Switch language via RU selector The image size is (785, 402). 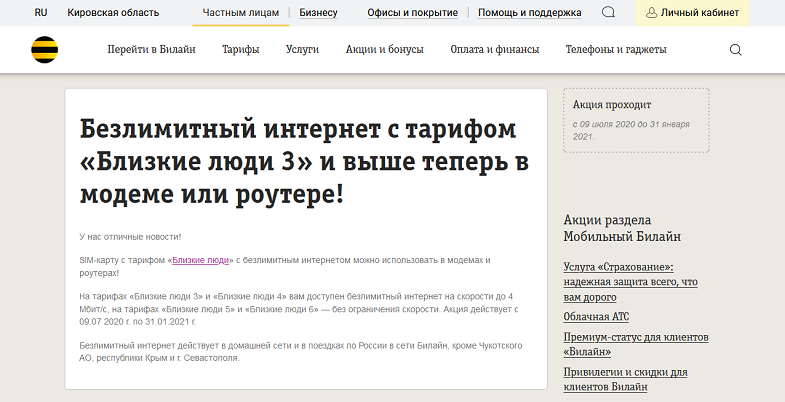(x=41, y=13)
